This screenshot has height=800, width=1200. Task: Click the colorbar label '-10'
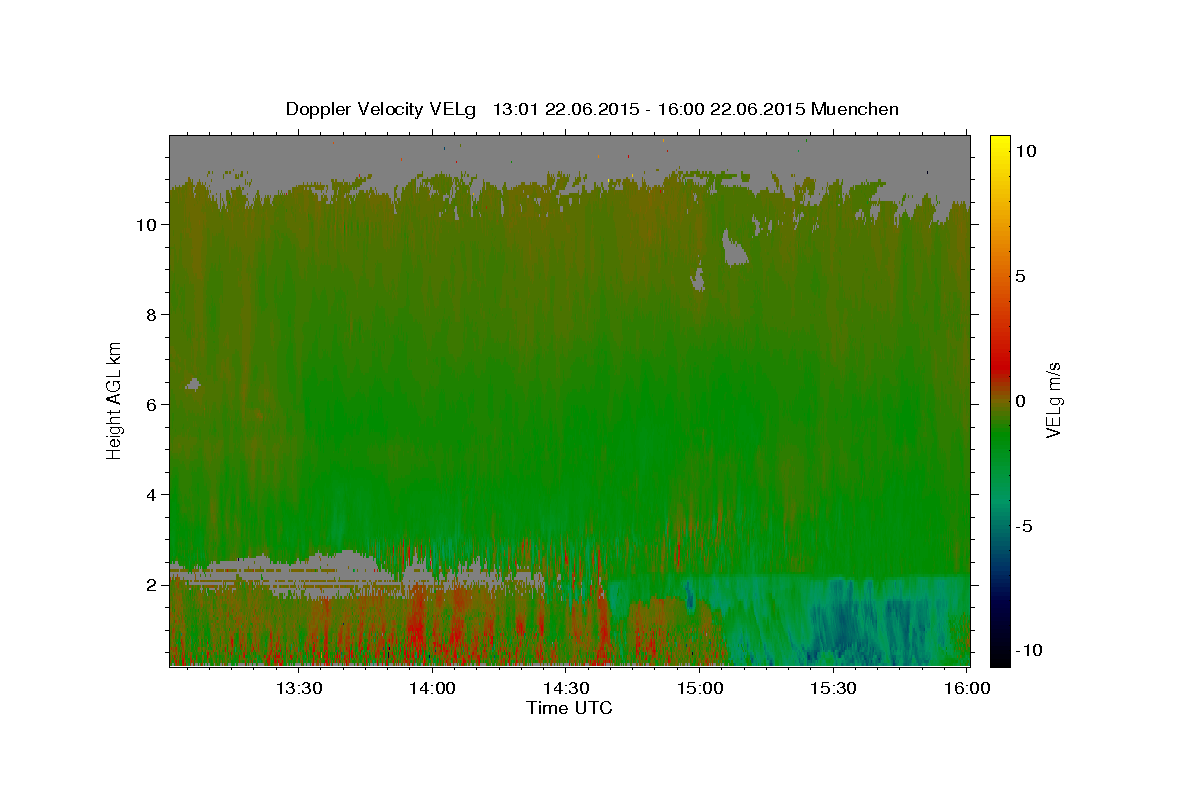(x=1028, y=651)
